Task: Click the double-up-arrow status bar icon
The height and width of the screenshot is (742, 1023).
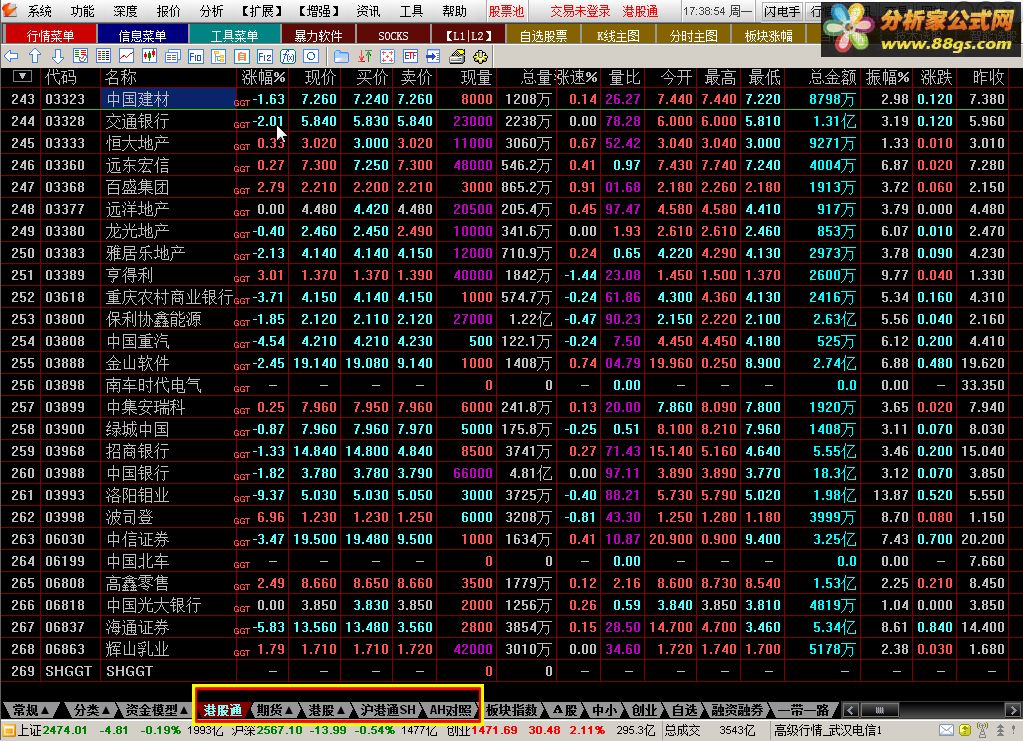Action: [x=1000, y=730]
